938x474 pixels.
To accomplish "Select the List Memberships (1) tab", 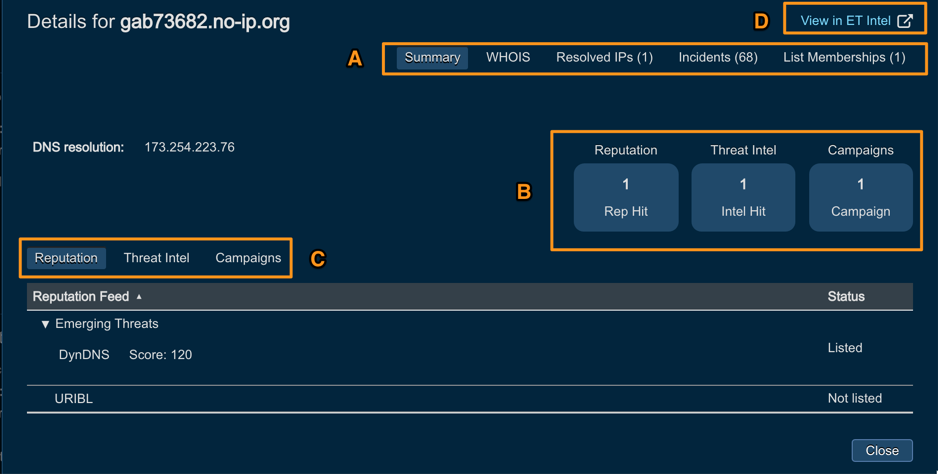I will [x=844, y=58].
